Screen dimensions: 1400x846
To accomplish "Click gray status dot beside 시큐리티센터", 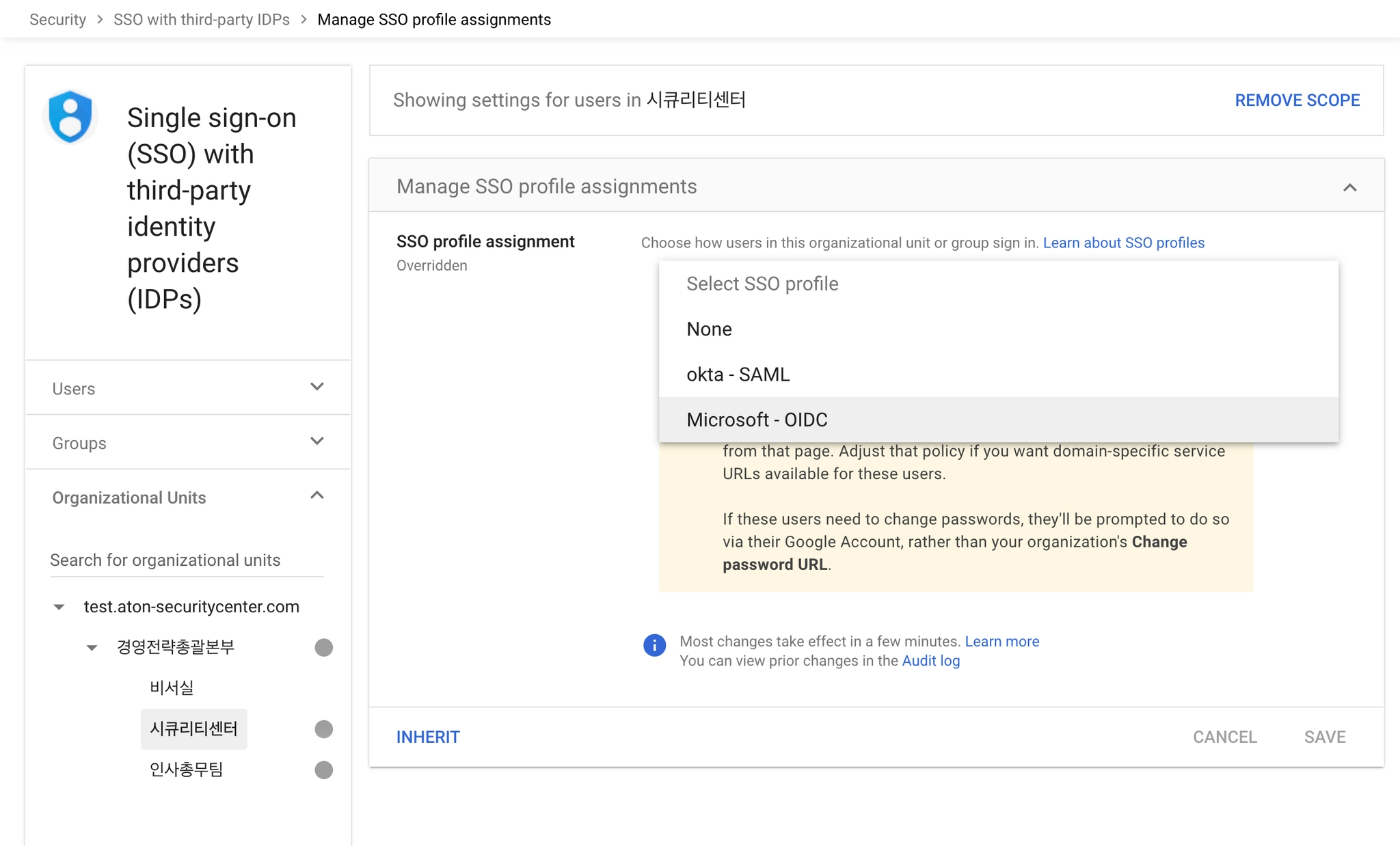I will click(x=323, y=729).
